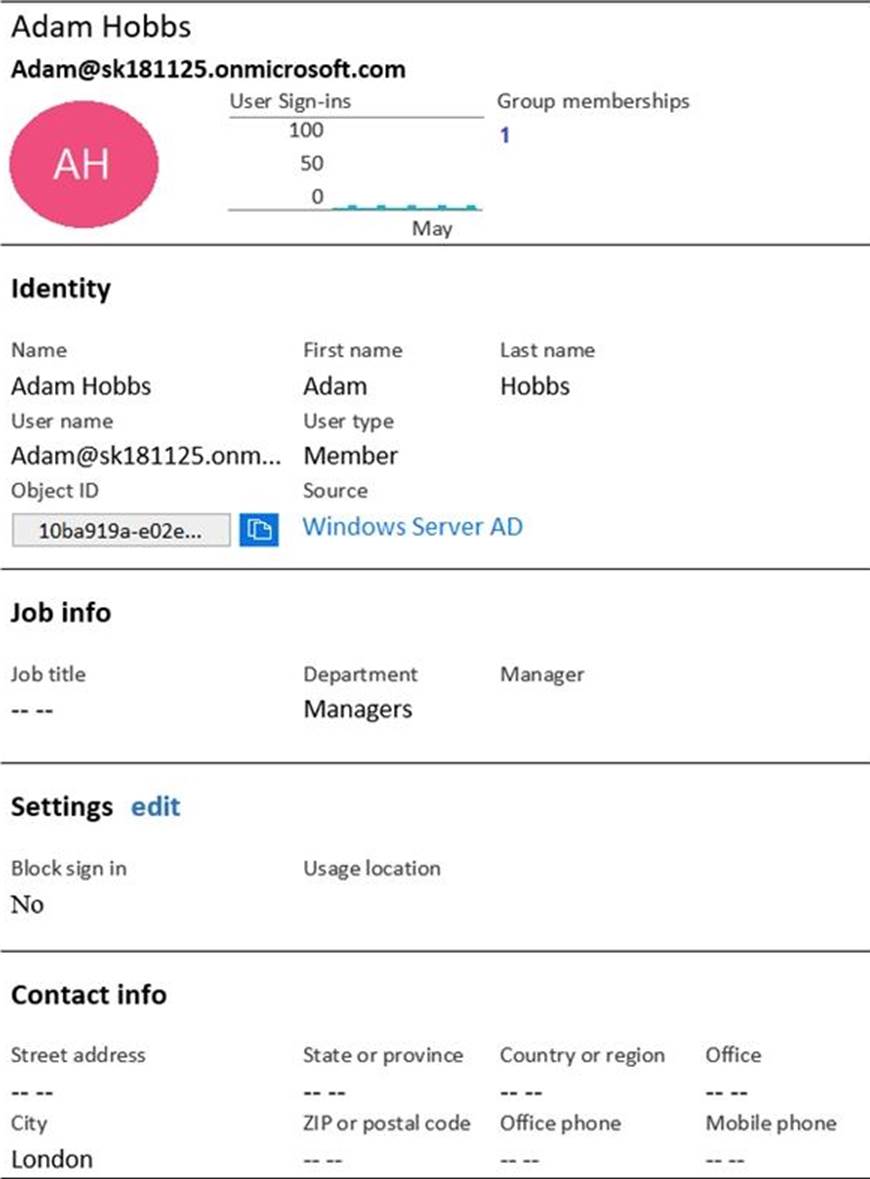Click the Job info section heading
The width and height of the screenshot is (870, 1179).
coord(61,613)
